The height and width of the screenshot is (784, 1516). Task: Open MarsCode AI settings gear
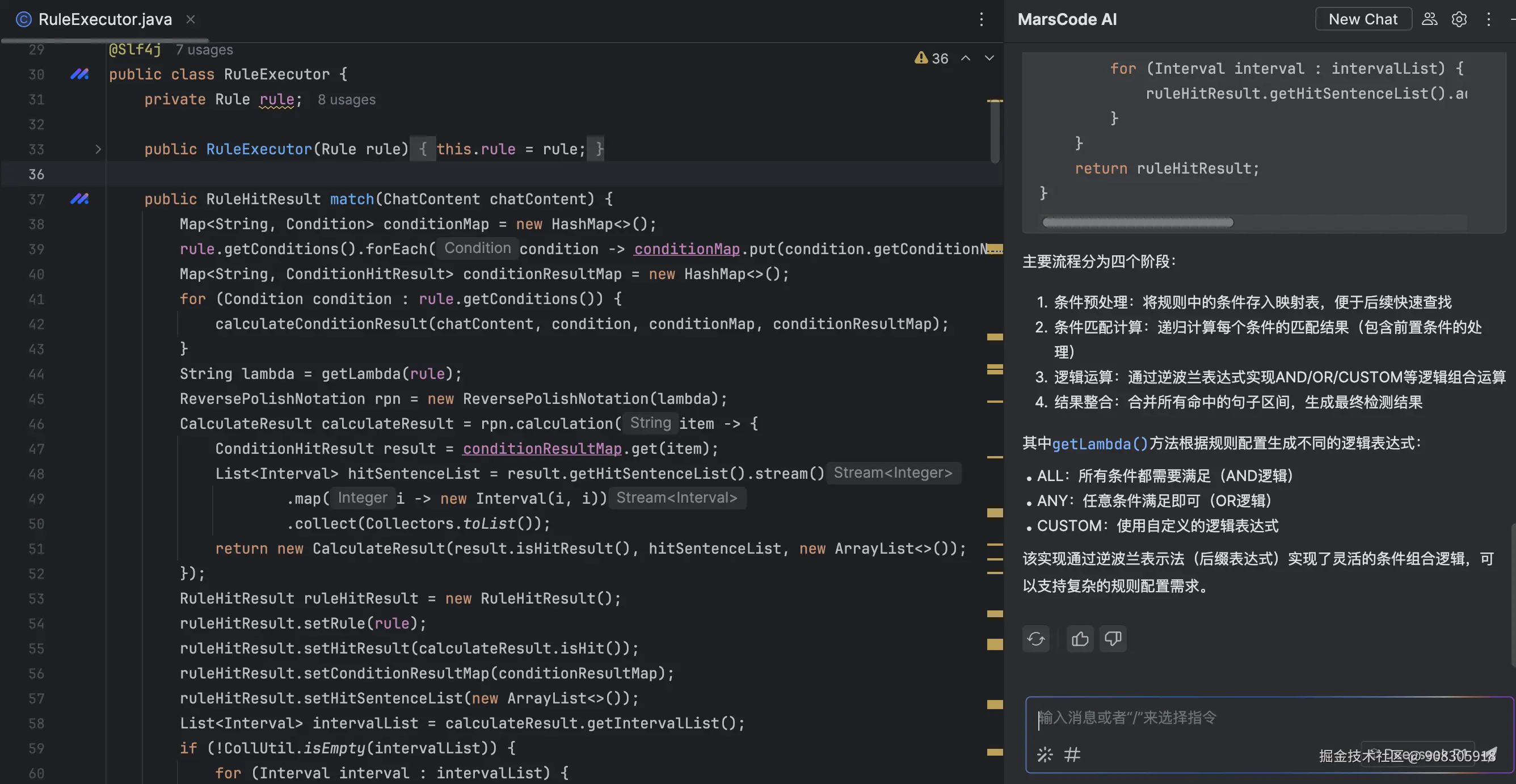(x=1459, y=19)
